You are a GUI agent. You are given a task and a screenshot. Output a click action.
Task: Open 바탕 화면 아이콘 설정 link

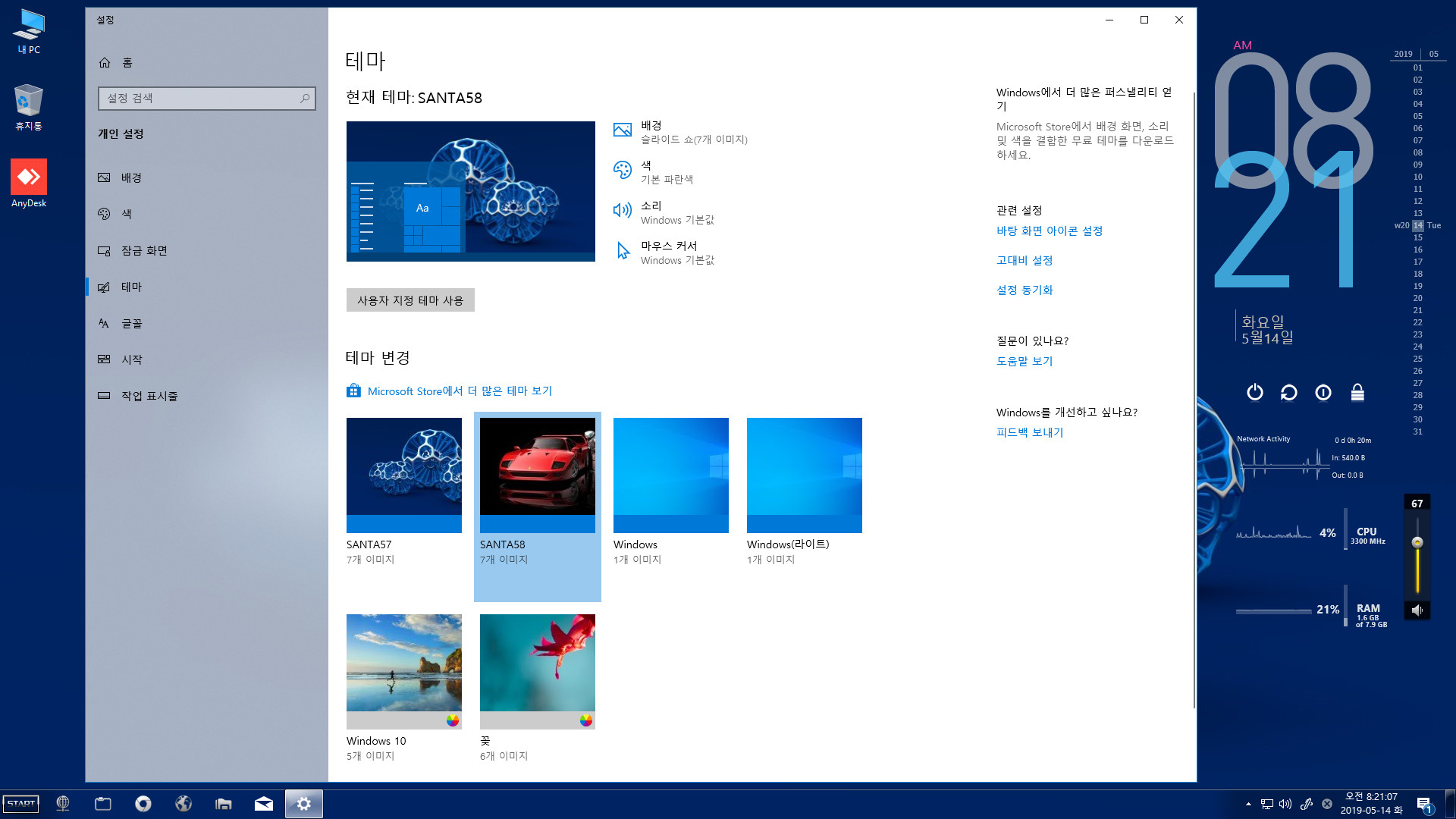click(x=1050, y=231)
